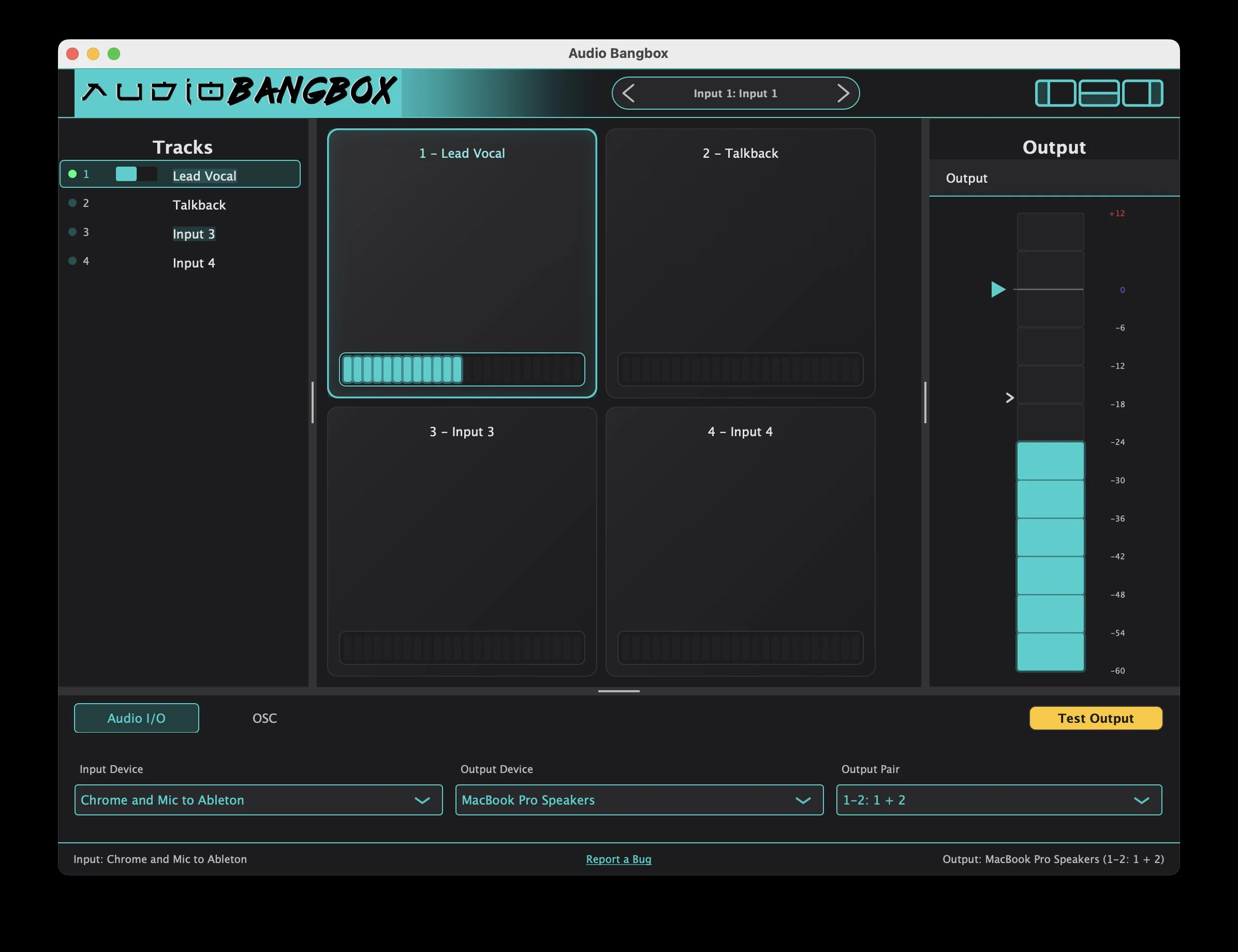
Task: Go to previous input with left chevron
Action: [x=628, y=93]
